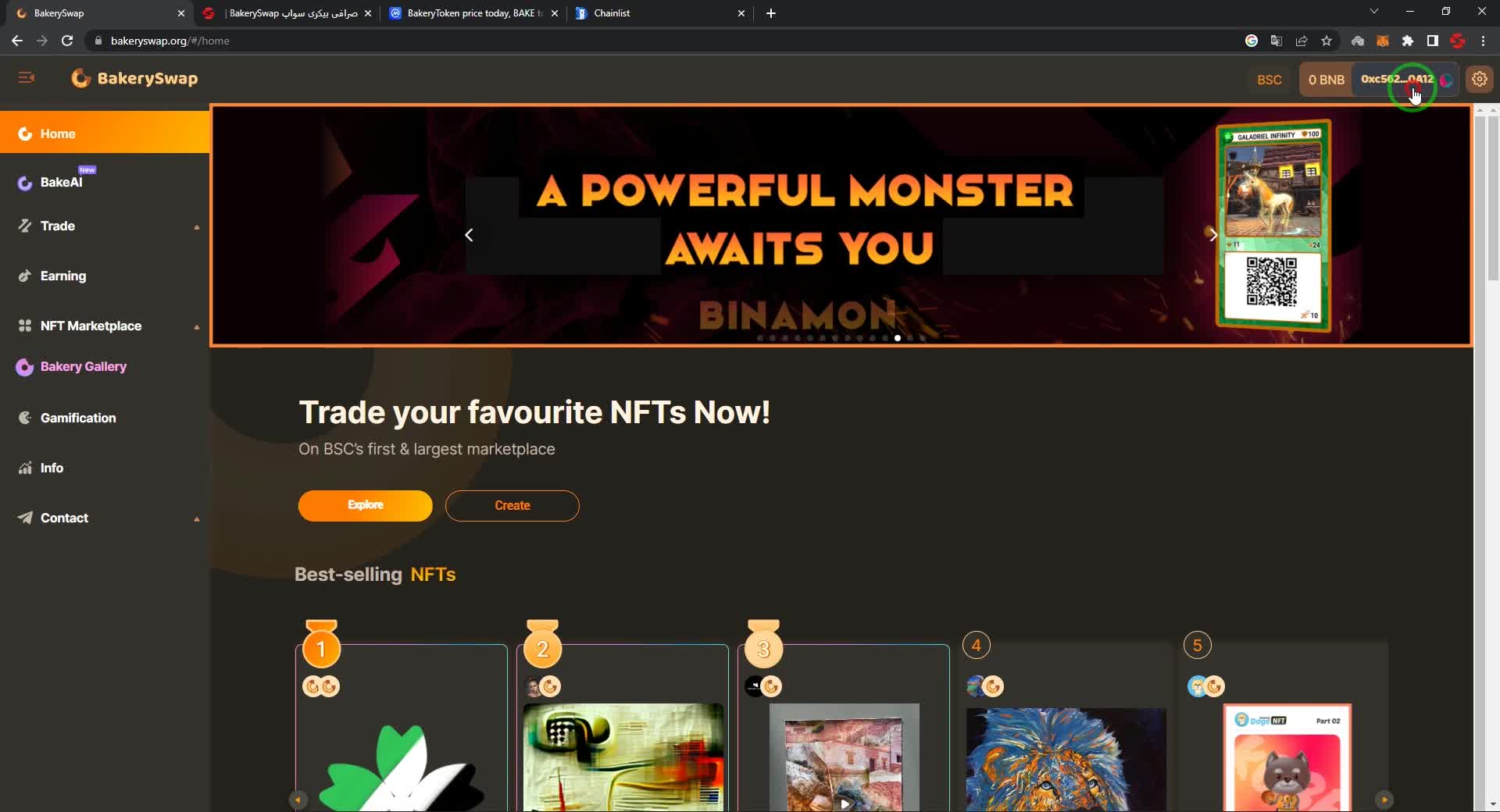Click the Explore button
Screen dimensions: 1500x812
[x=365, y=505]
